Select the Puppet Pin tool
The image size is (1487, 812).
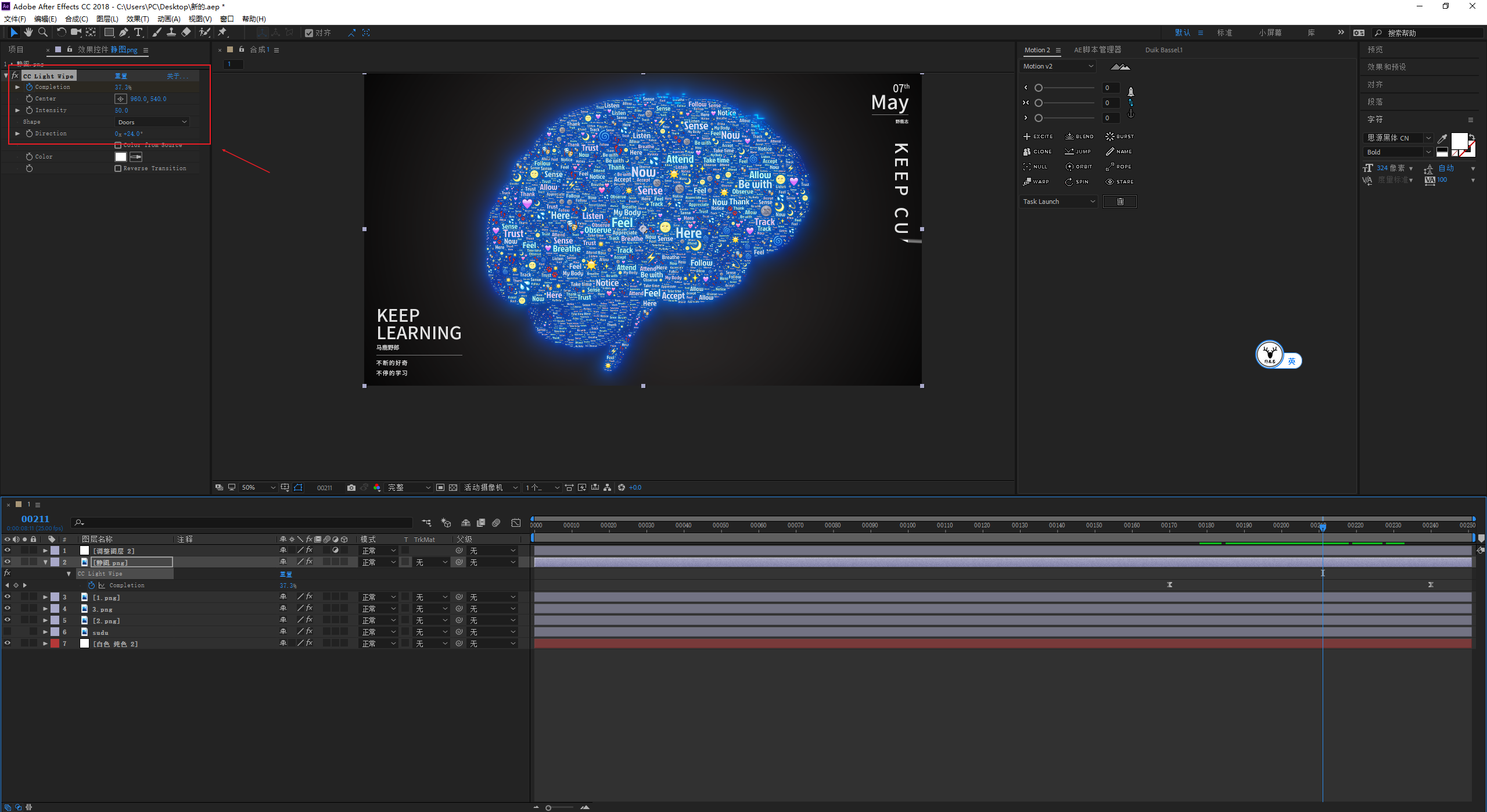pyautogui.click(x=222, y=33)
